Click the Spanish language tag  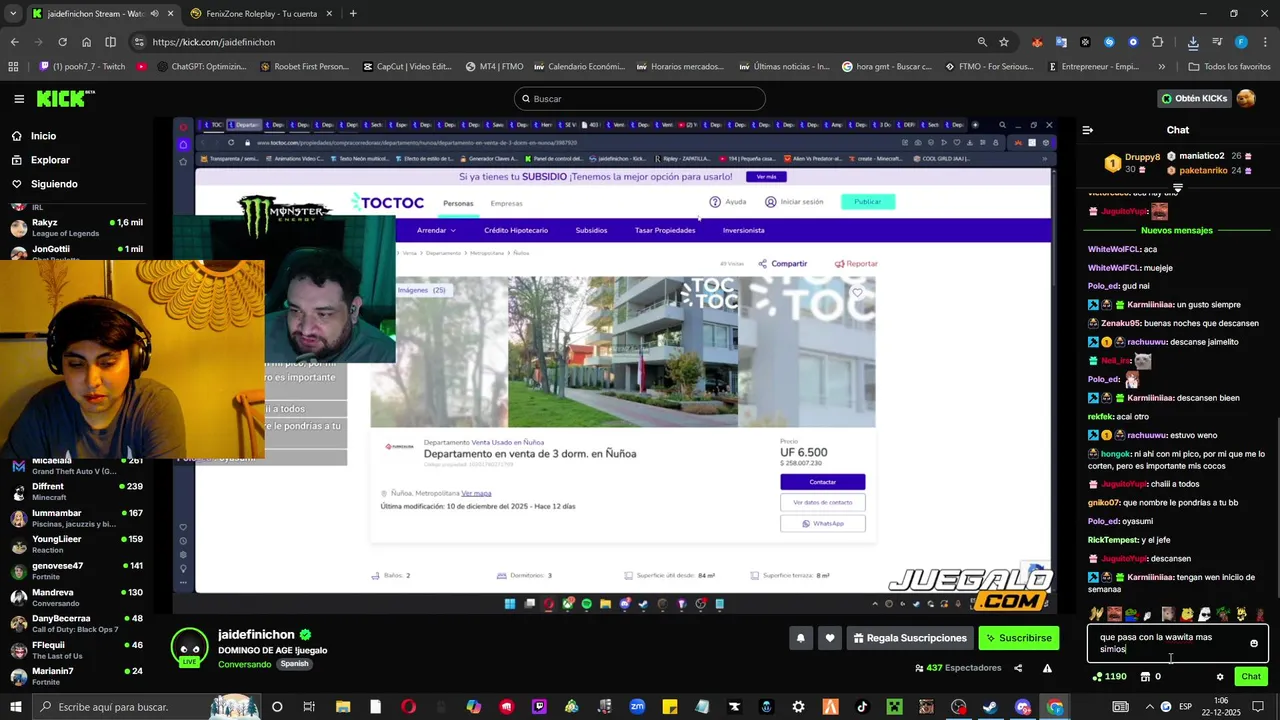294,664
